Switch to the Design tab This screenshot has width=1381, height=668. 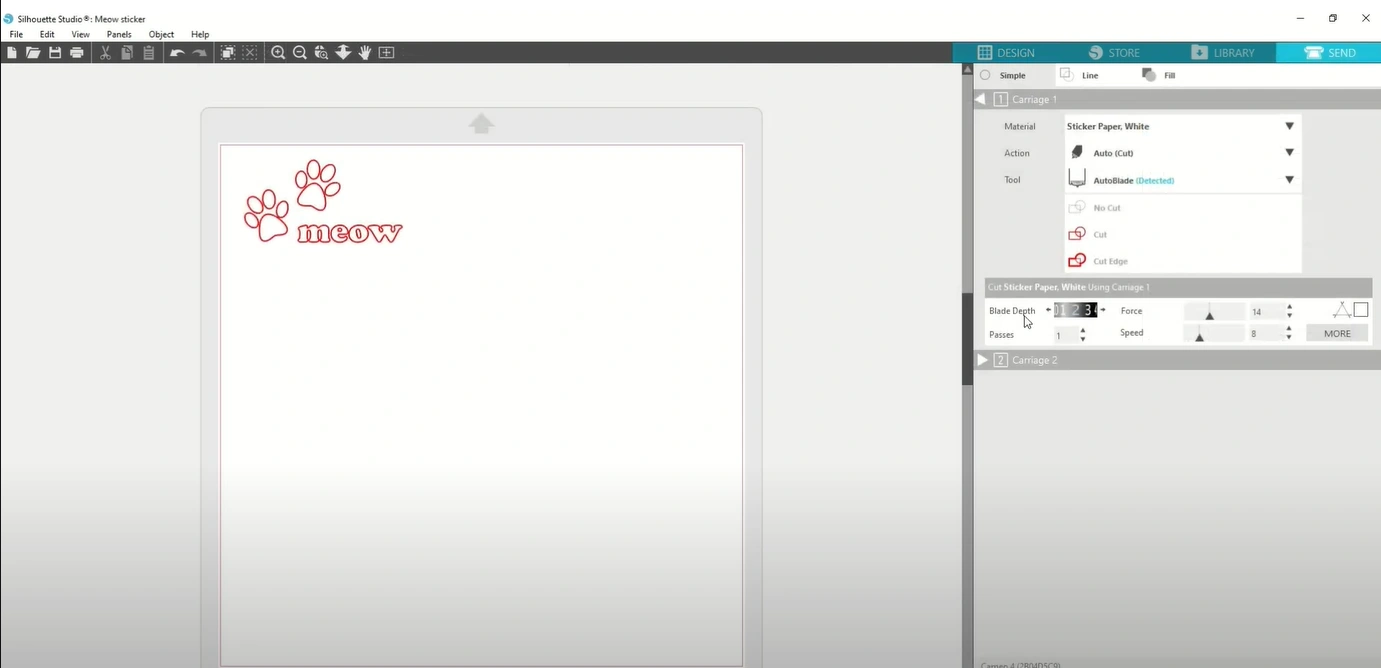click(x=1006, y=53)
